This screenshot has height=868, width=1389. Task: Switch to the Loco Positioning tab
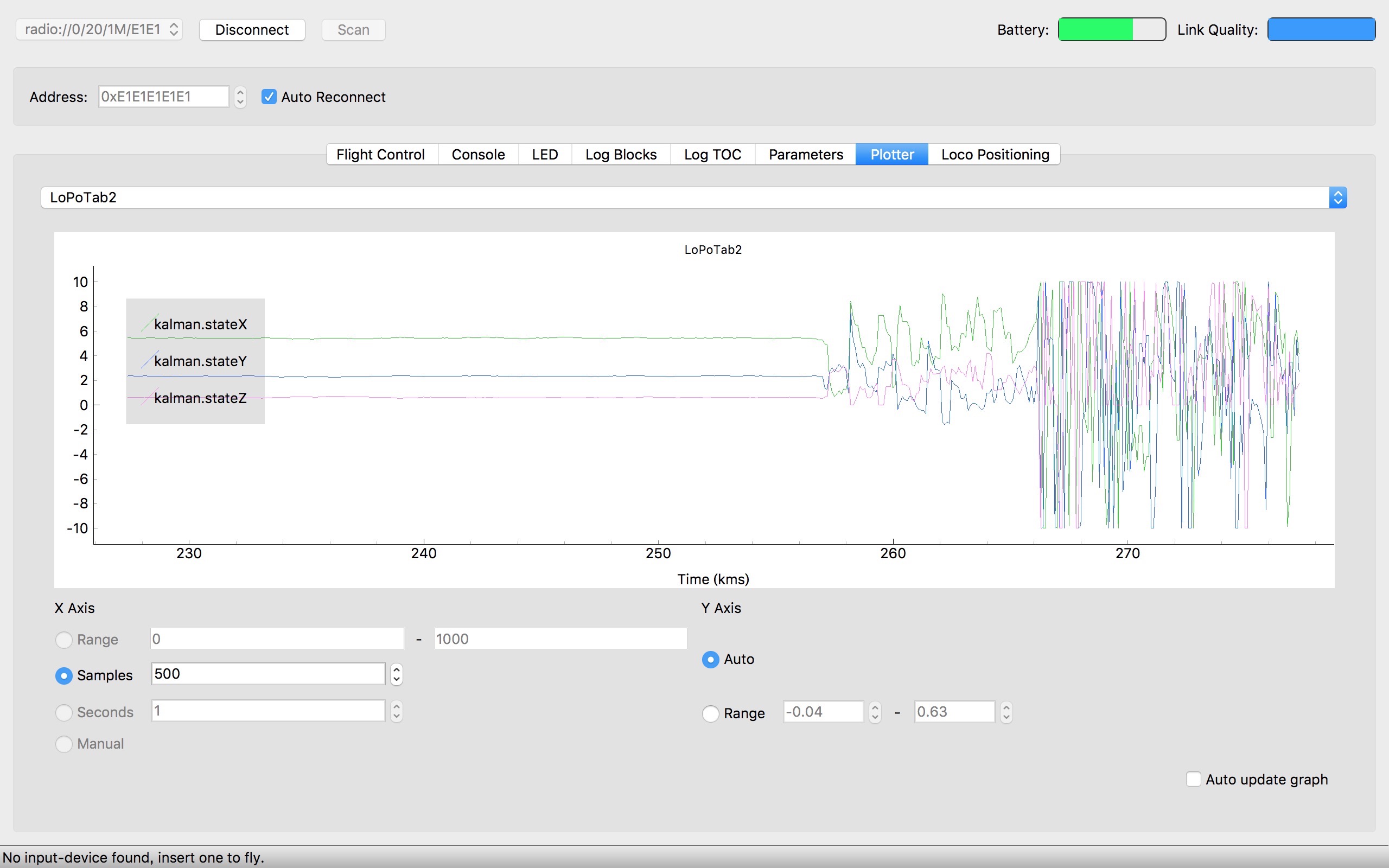(x=995, y=155)
